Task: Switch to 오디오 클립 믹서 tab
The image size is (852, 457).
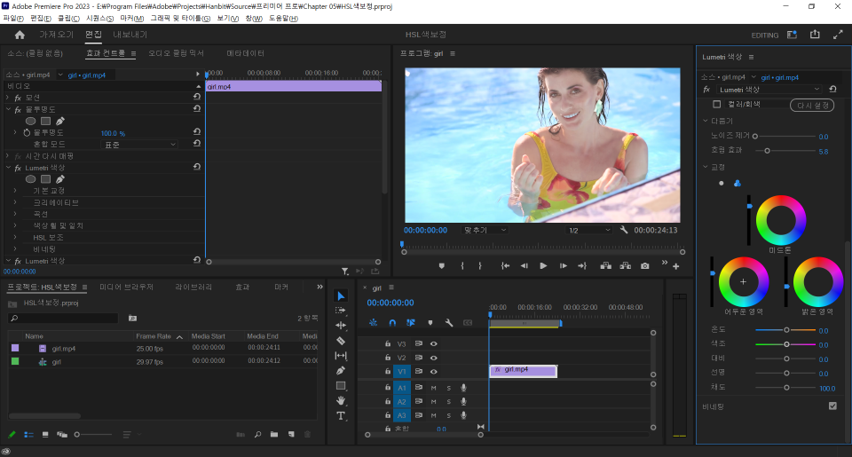Action: point(176,53)
